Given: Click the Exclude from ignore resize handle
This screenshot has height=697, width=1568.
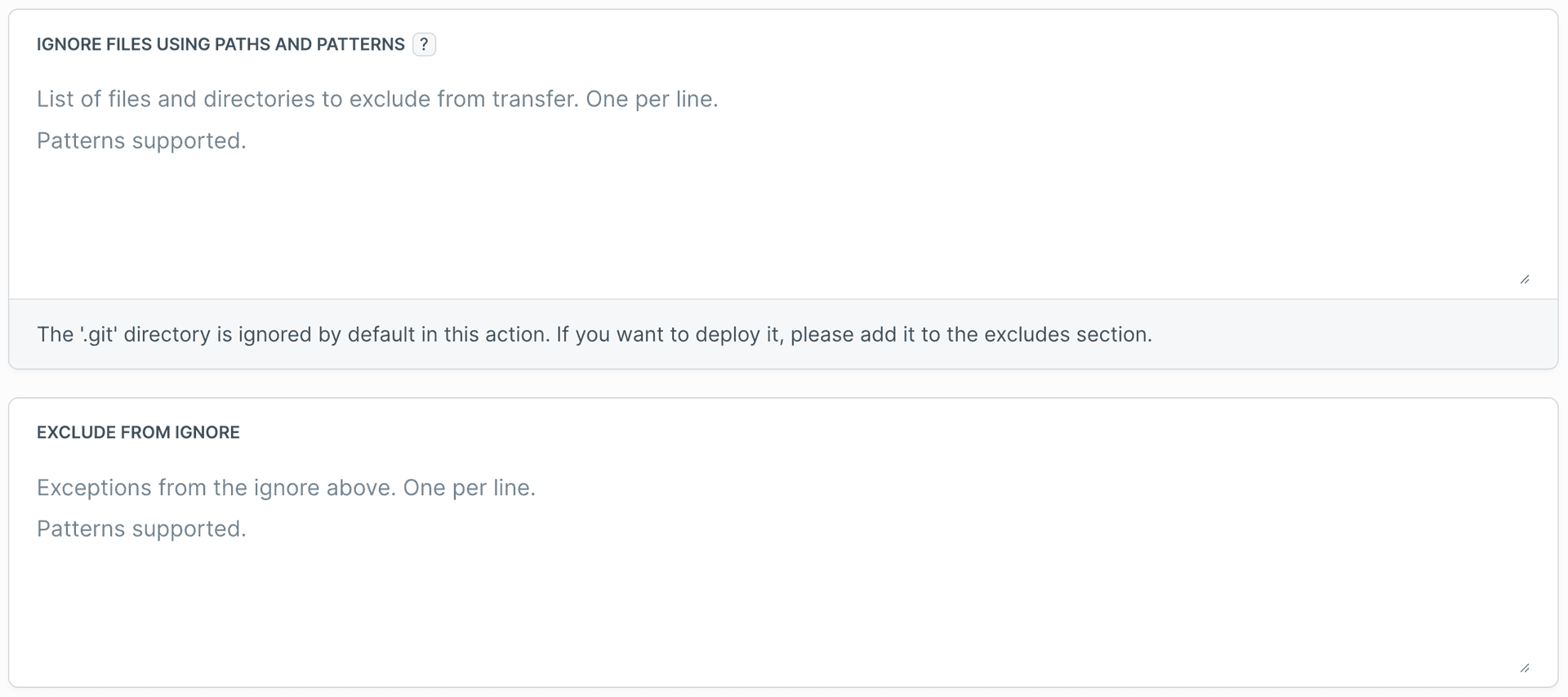Looking at the screenshot, I should (1524, 668).
